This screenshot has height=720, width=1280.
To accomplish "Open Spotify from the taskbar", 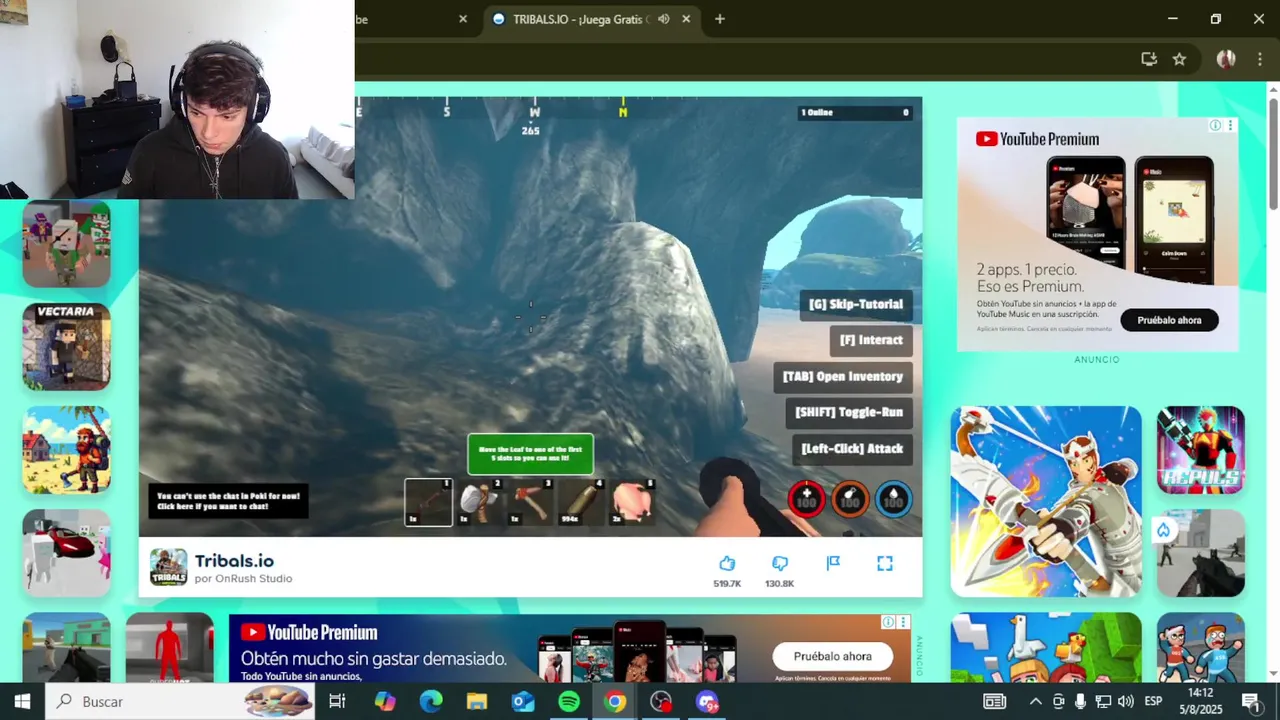I will (x=569, y=702).
